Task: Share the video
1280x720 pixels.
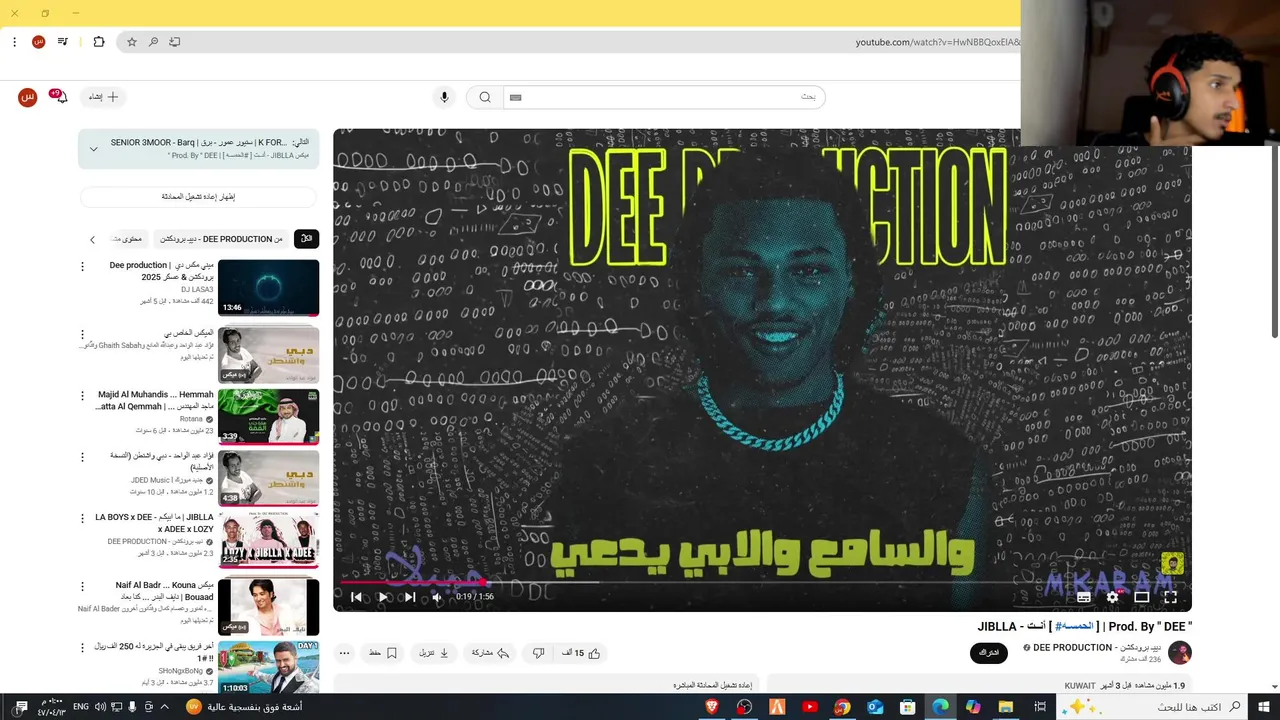Action: pos(490,653)
